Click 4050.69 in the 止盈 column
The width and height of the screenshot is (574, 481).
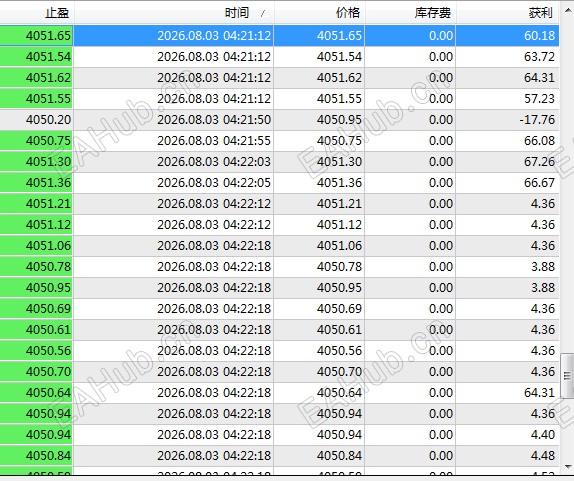click(x=48, y=309)
